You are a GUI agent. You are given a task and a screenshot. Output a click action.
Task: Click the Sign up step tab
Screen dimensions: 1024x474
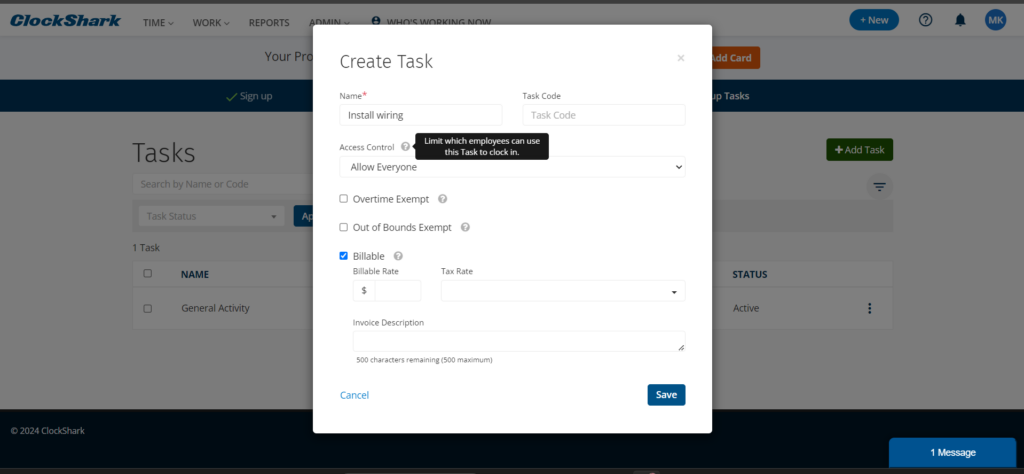point(249,96)
